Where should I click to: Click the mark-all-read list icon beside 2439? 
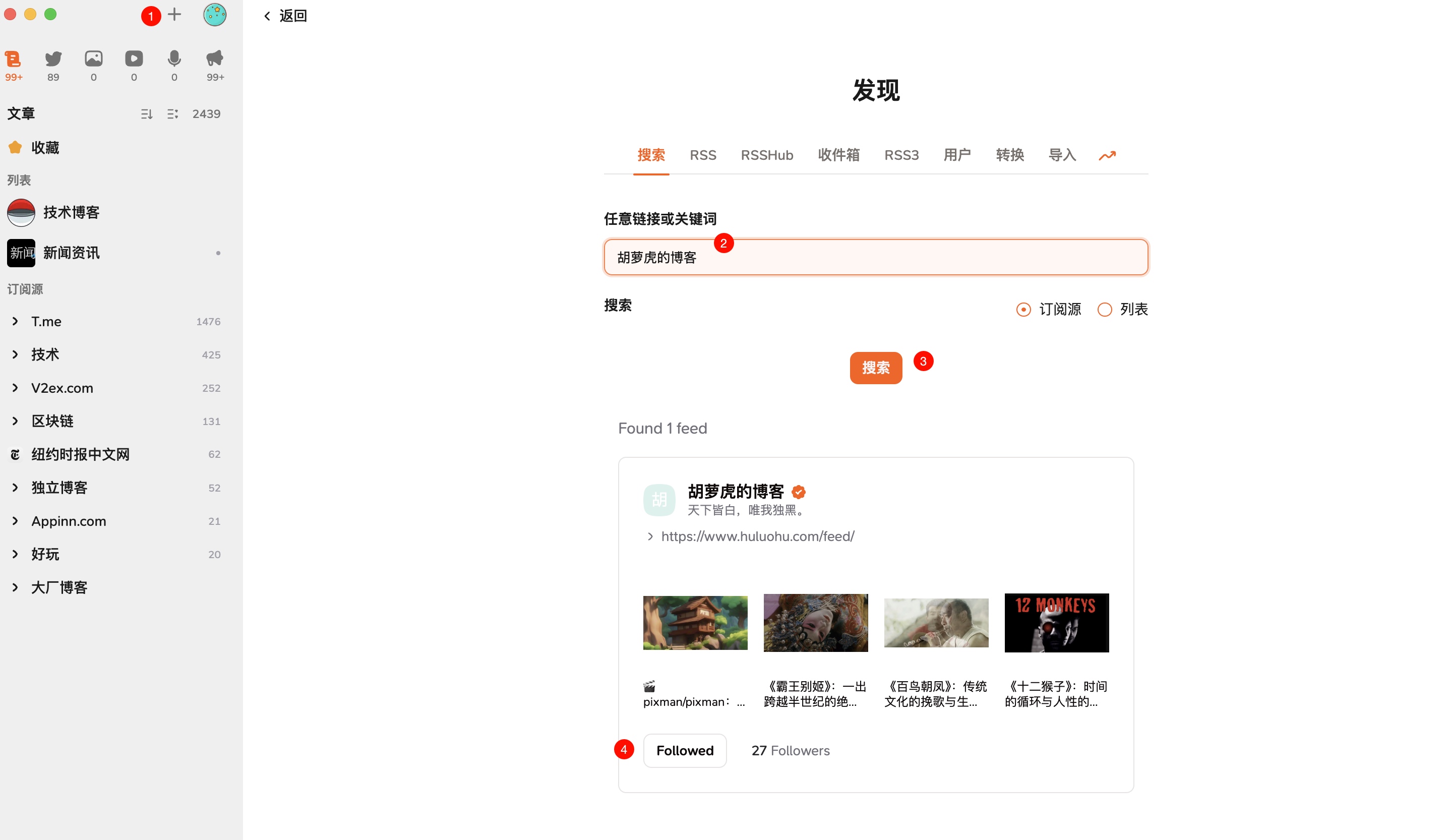[172, 114]
